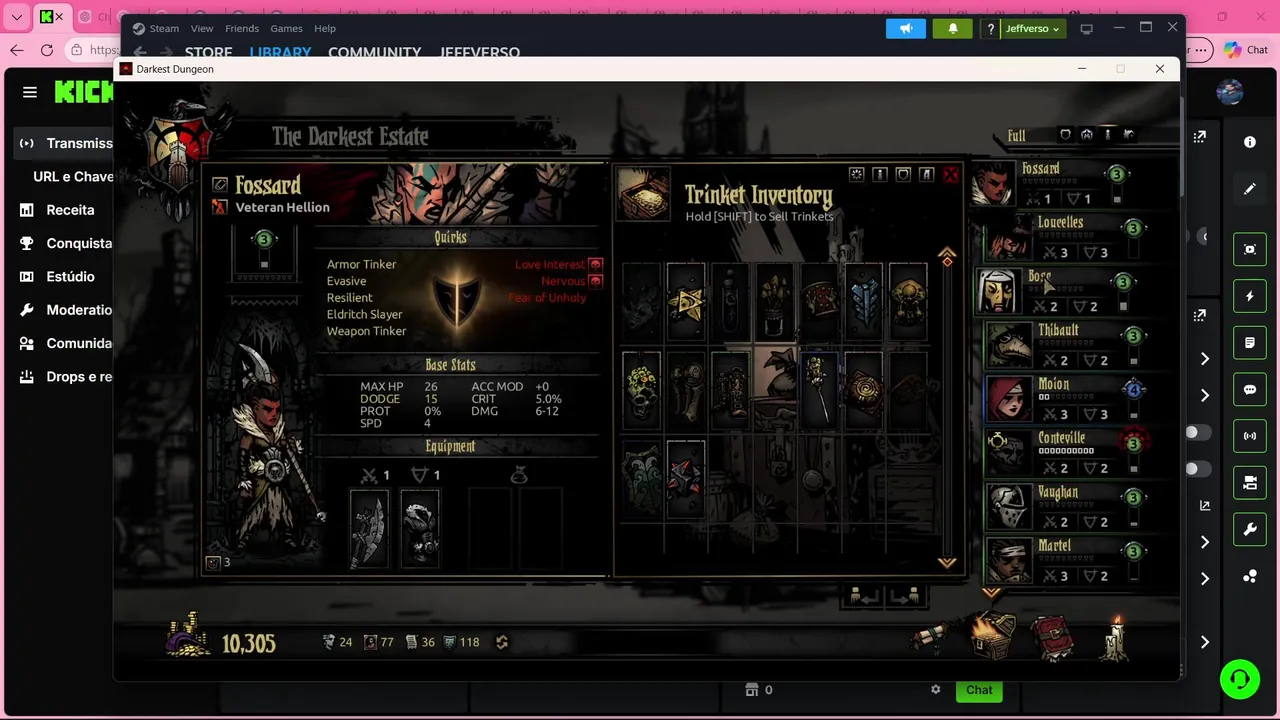Select the dark vial trinket

730,302
